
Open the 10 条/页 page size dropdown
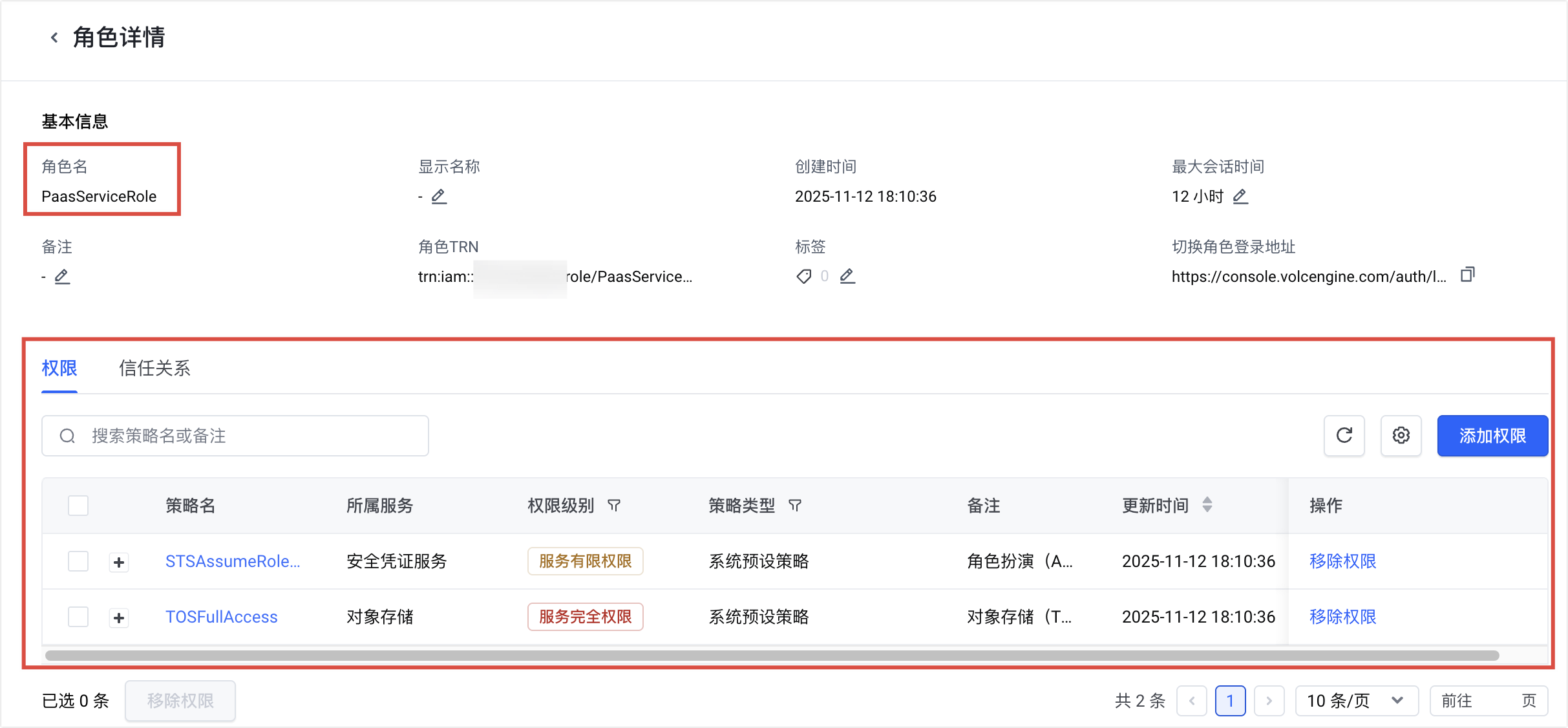click(x=1356, y=701)
